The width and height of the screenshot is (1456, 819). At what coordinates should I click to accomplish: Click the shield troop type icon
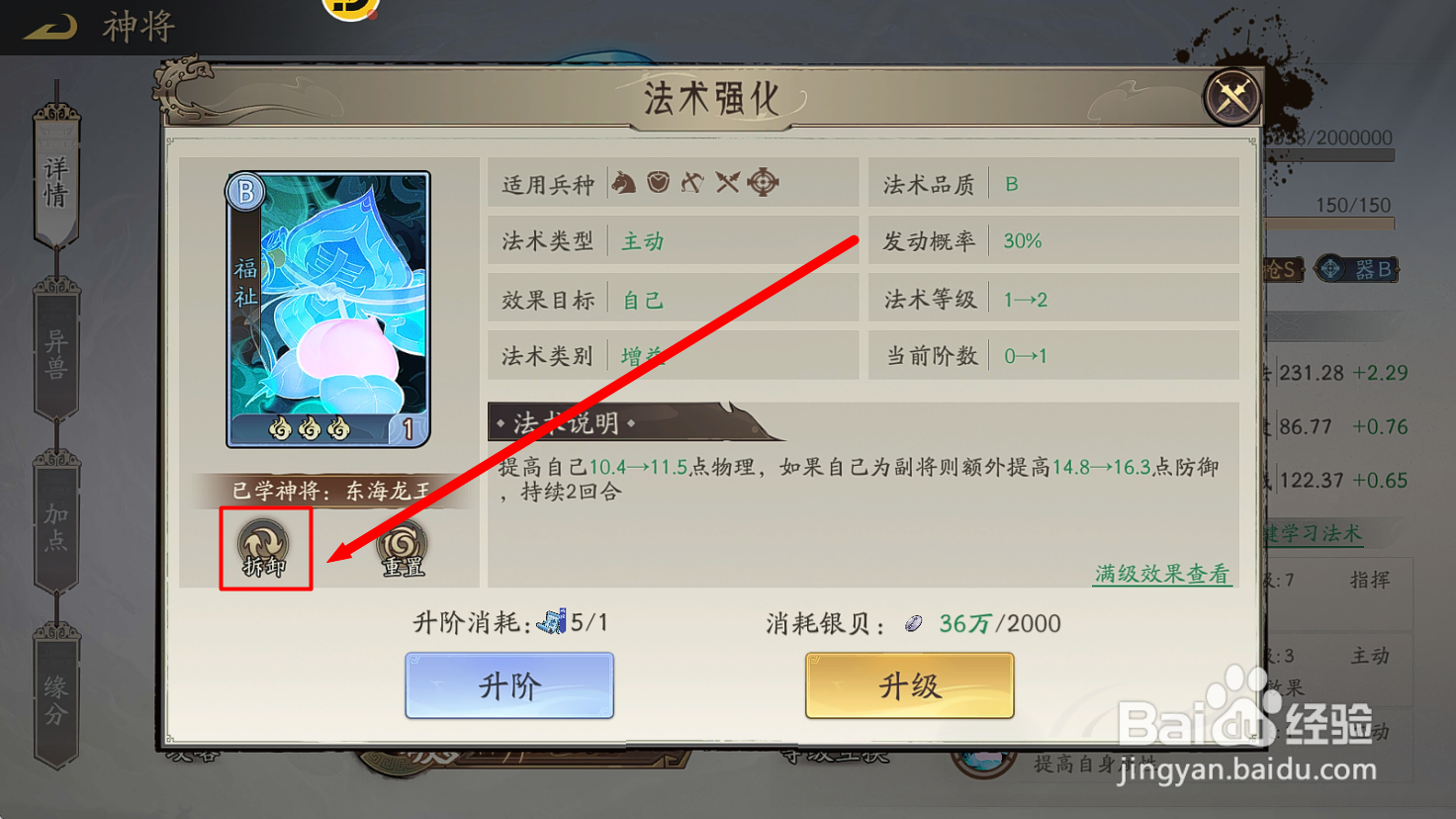[x=658, y=183]
